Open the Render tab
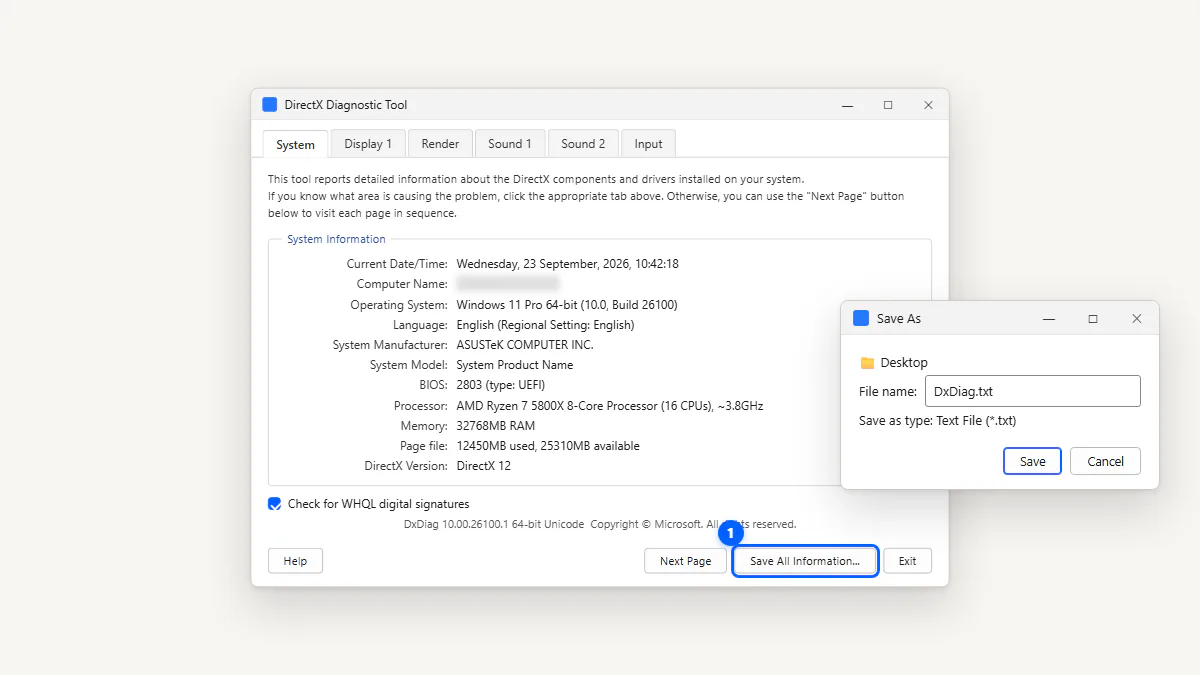The height and width of the screenshot is (675, 1200). click(x=440, y=144)
